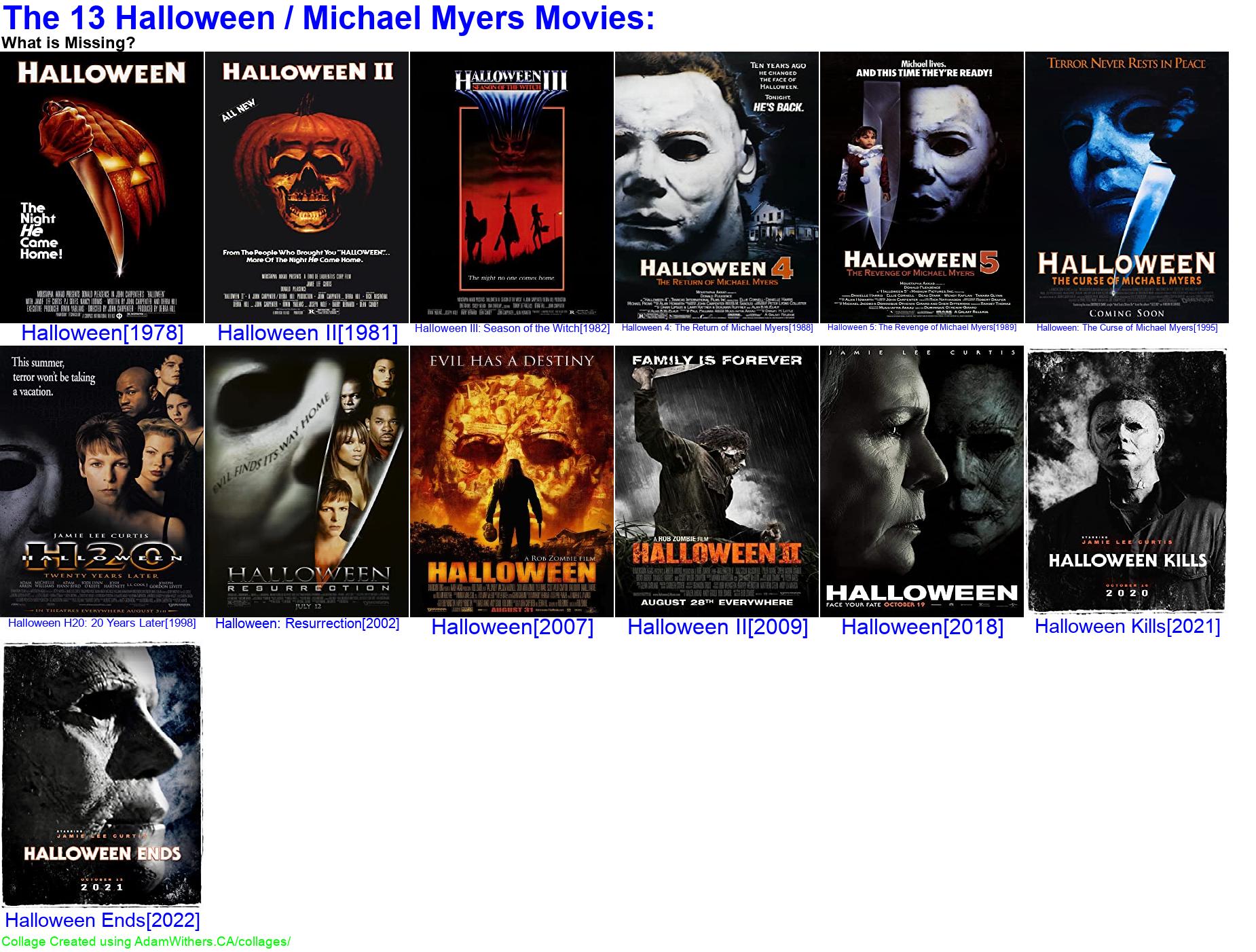This screenshot has height=952, width=1256.
Task: Select Rob Zombie's Halloween 2007 poster
Action: [512, 481]
